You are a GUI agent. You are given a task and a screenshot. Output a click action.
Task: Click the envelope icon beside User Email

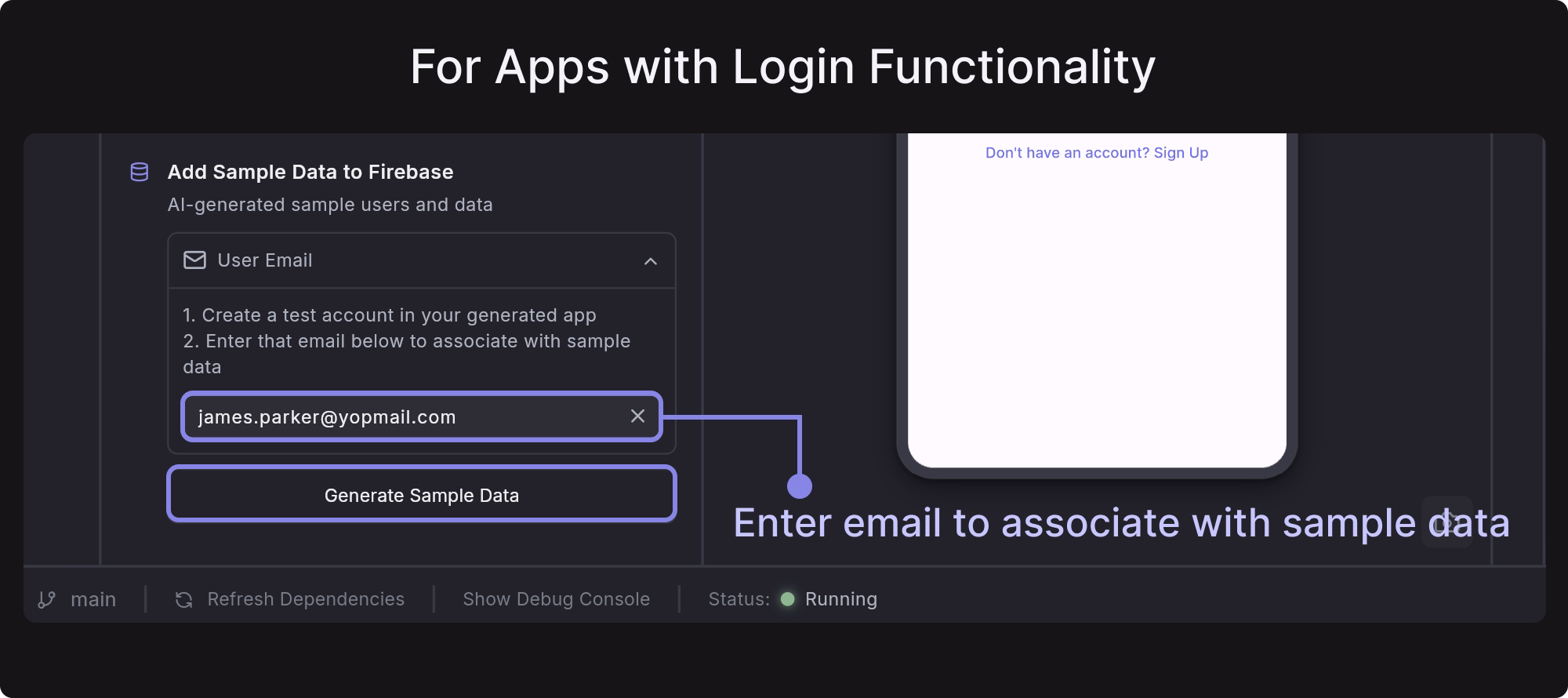pos(194,260)
